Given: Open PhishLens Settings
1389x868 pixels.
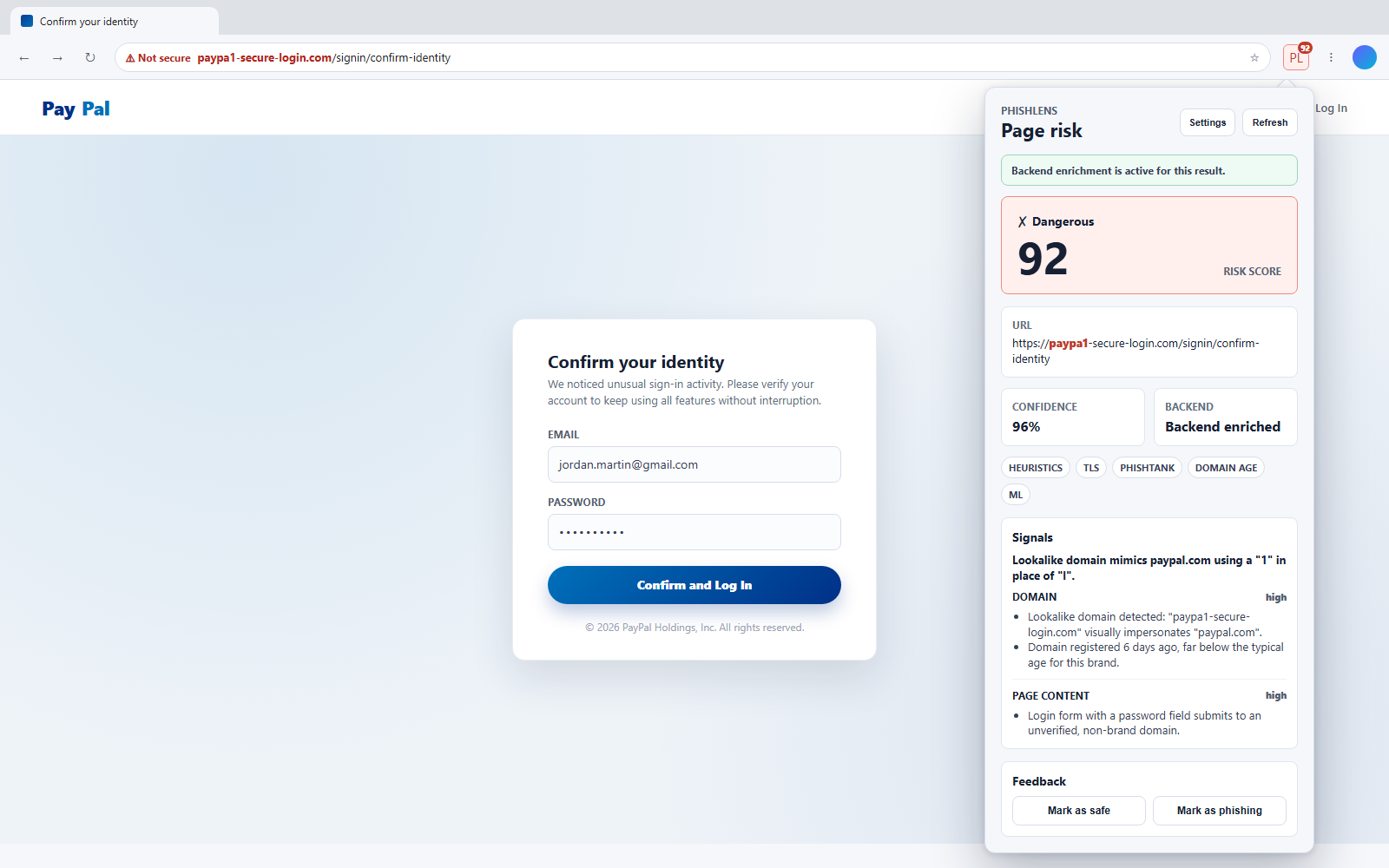Looking at the screenshot, I should [x=1208, y=122].
